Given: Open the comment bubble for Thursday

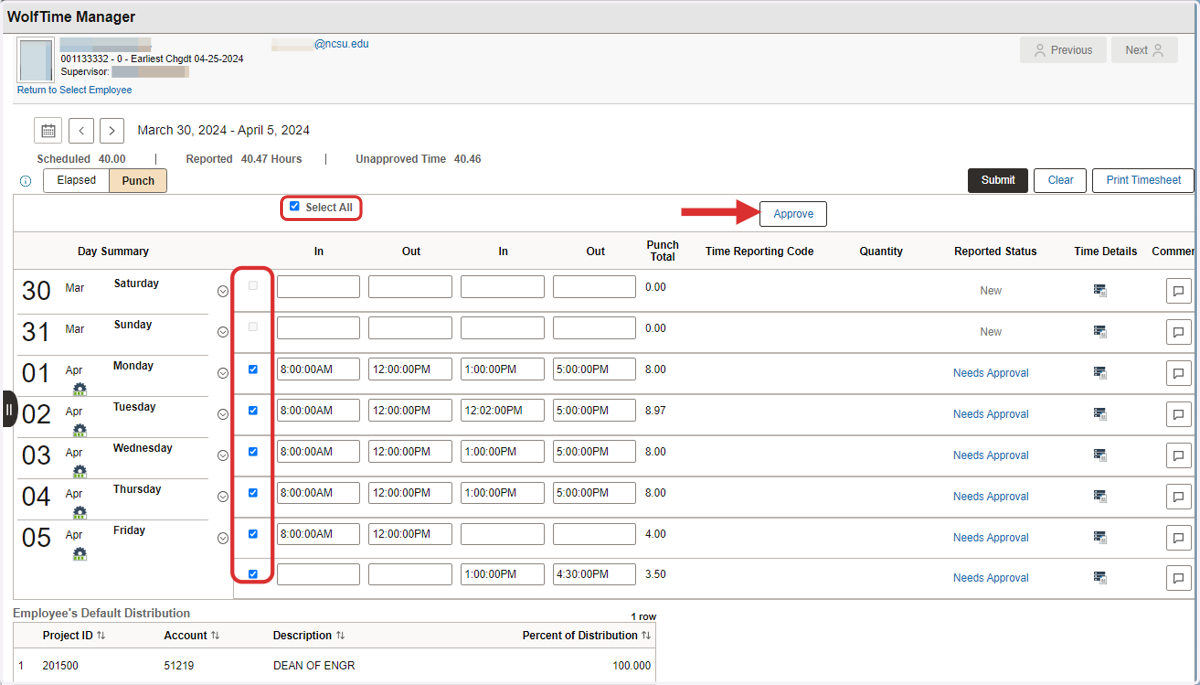Looking at the screenshot, I should coord(1178,496).
